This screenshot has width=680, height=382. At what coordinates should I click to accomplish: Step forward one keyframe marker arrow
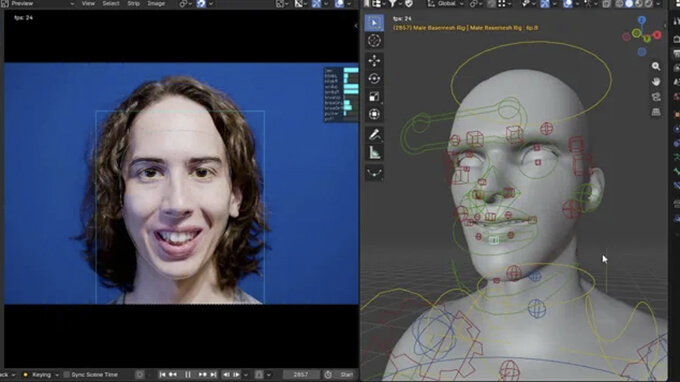(x=236, y=375)
